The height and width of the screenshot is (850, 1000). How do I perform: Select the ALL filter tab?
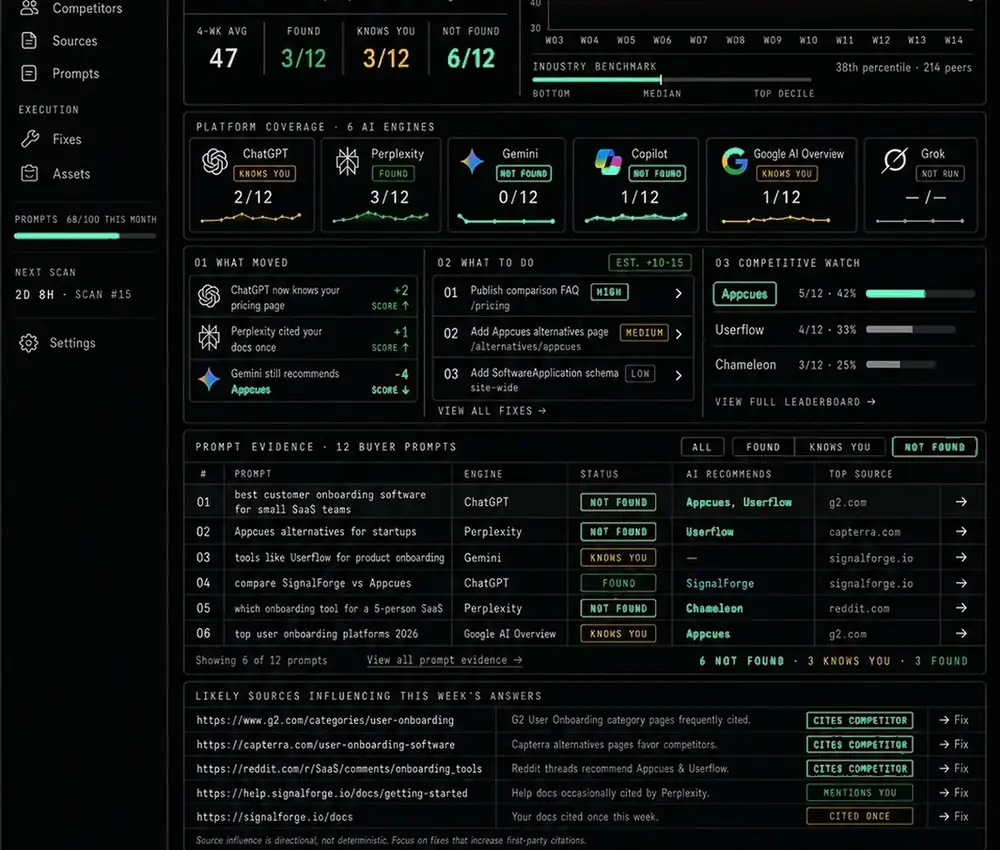click(702, 447)
